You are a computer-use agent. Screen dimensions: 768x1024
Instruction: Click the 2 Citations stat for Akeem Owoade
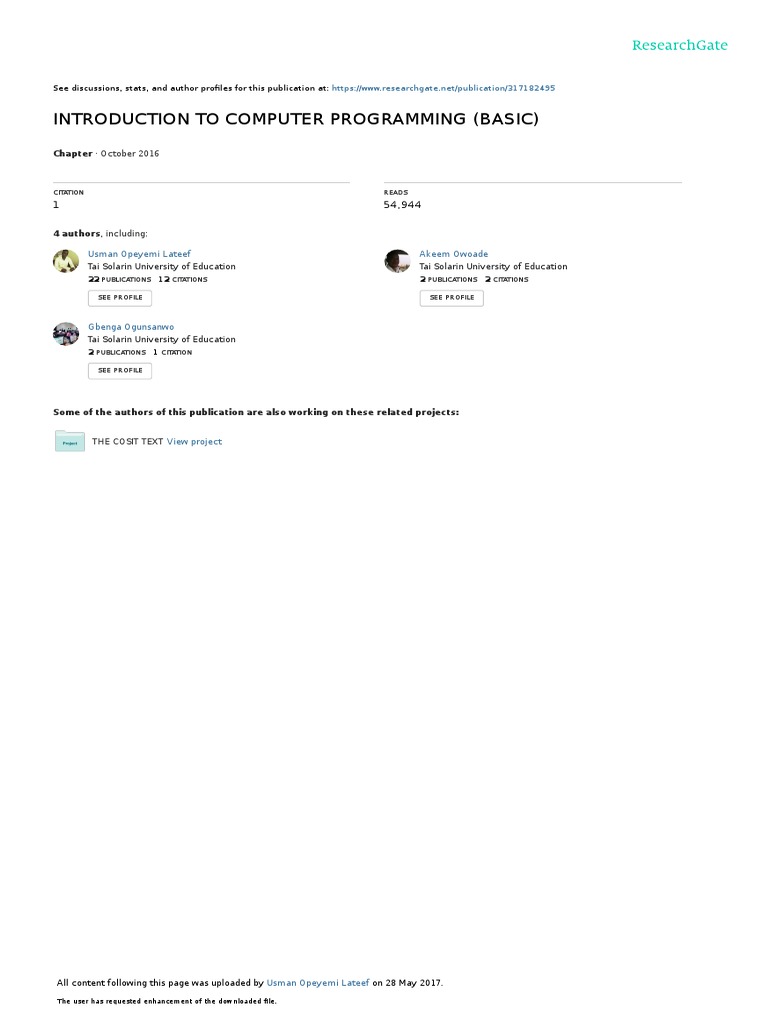507,280
